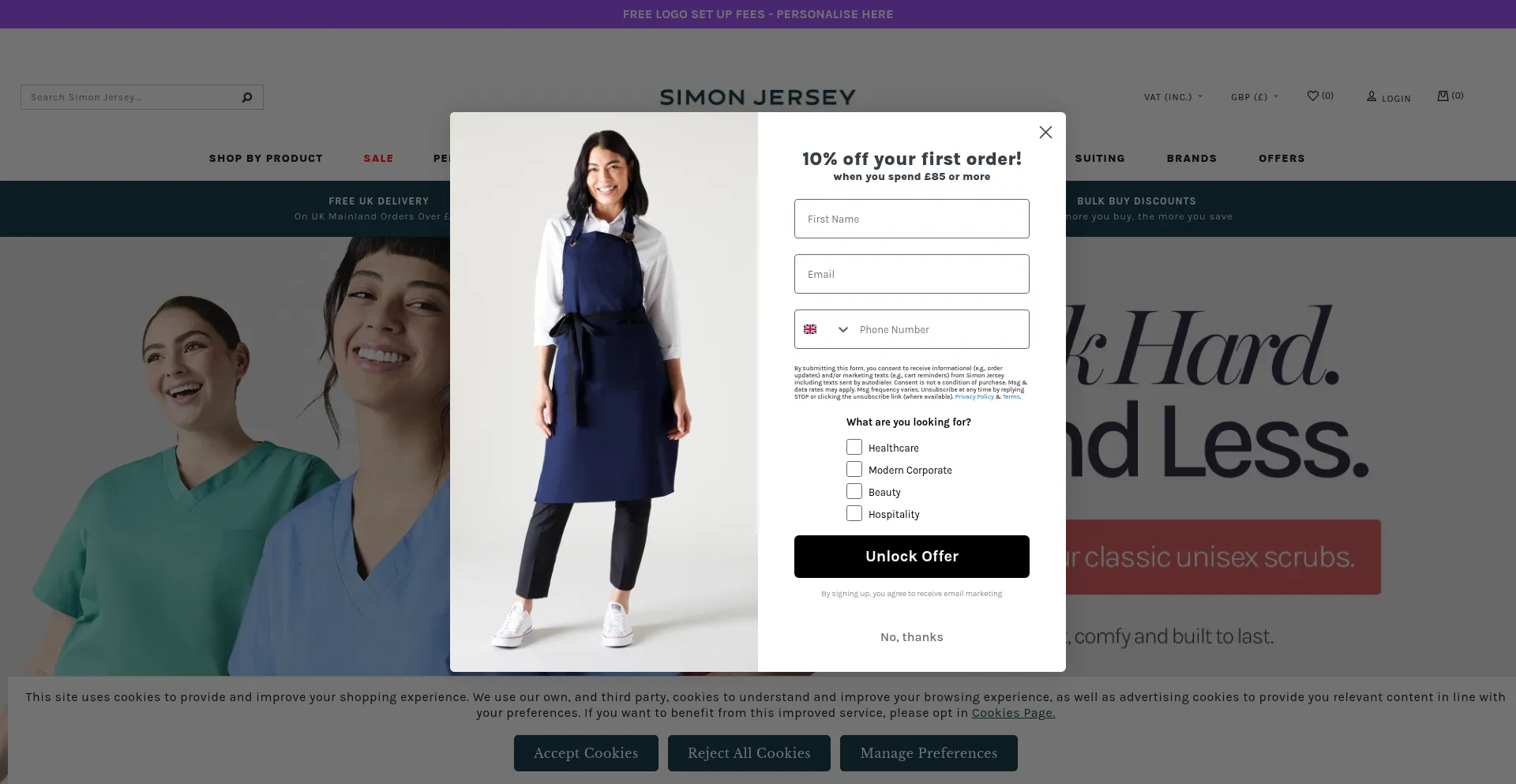Click the search magnifier icon
The width and height of the screenshot is (1516, 784).
point(247,97)
